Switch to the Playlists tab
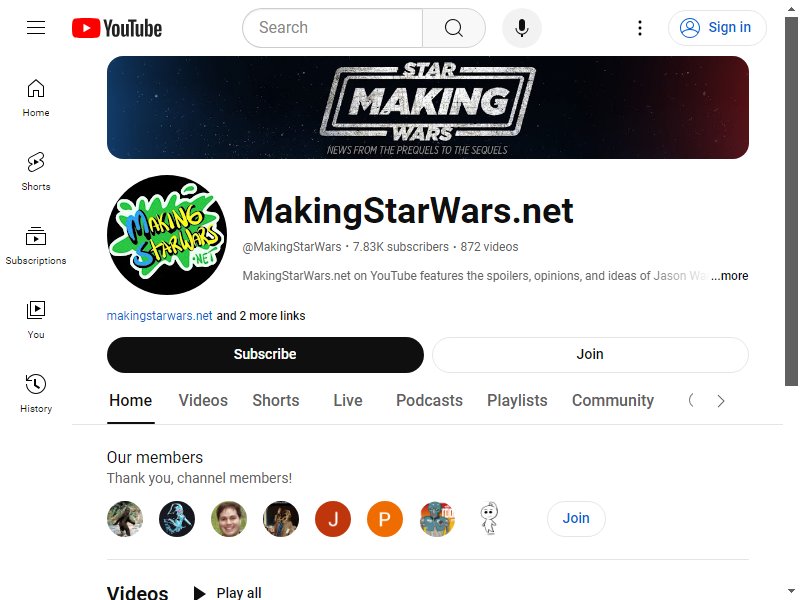This screenshot has width=800, height=600. tap(517, 401)
